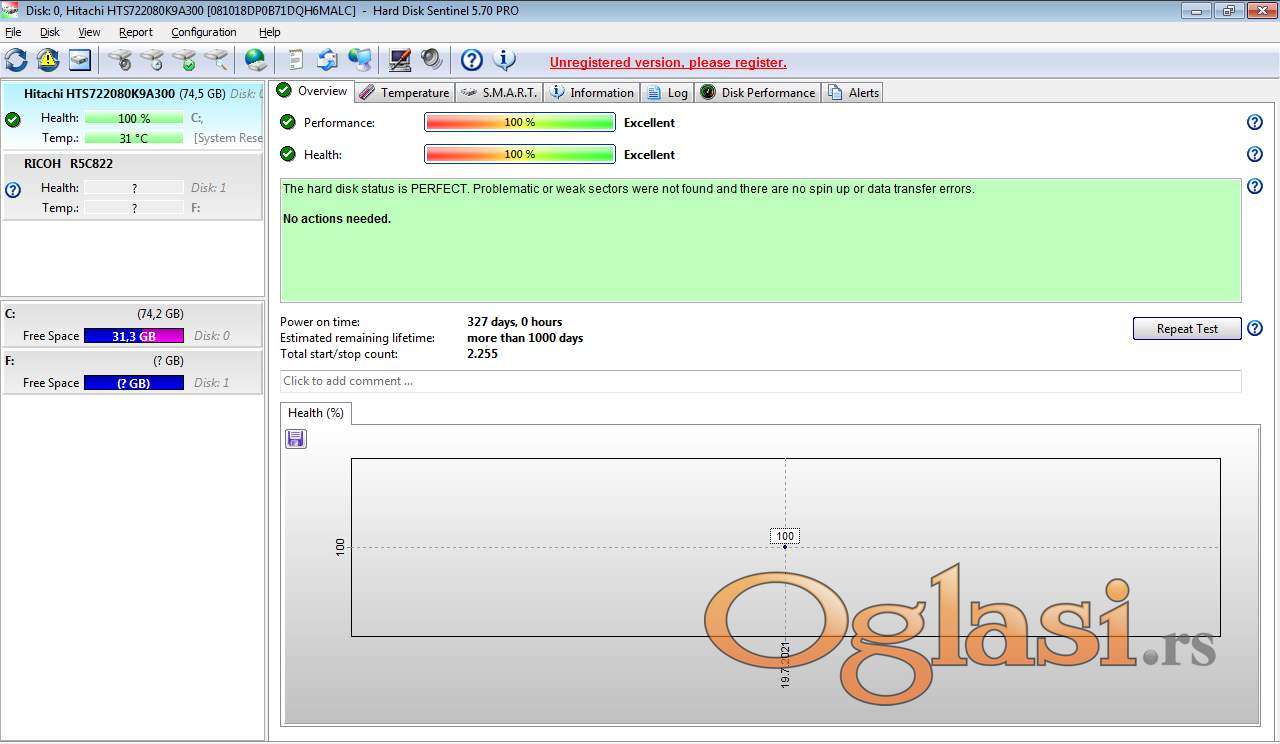Open the Report menu
This screenshot has width=1280, height=744.
(x=135, y=32)
